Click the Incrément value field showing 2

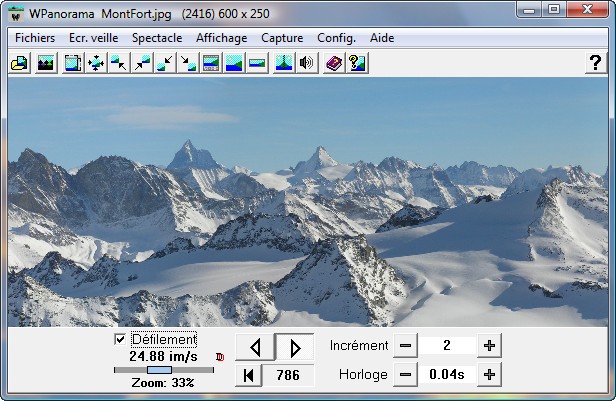447,346
